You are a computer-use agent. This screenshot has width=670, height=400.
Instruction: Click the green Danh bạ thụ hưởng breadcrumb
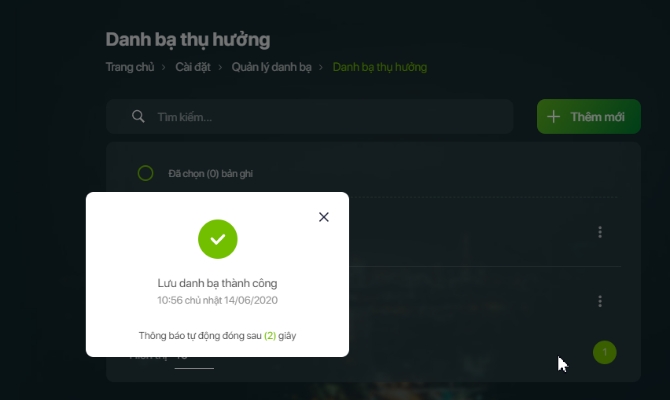[x=379, y=67]
